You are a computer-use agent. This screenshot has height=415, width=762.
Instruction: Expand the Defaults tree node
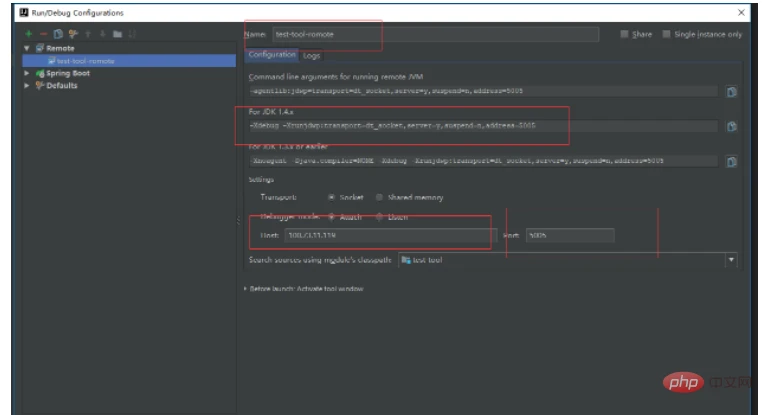[27, 85]
